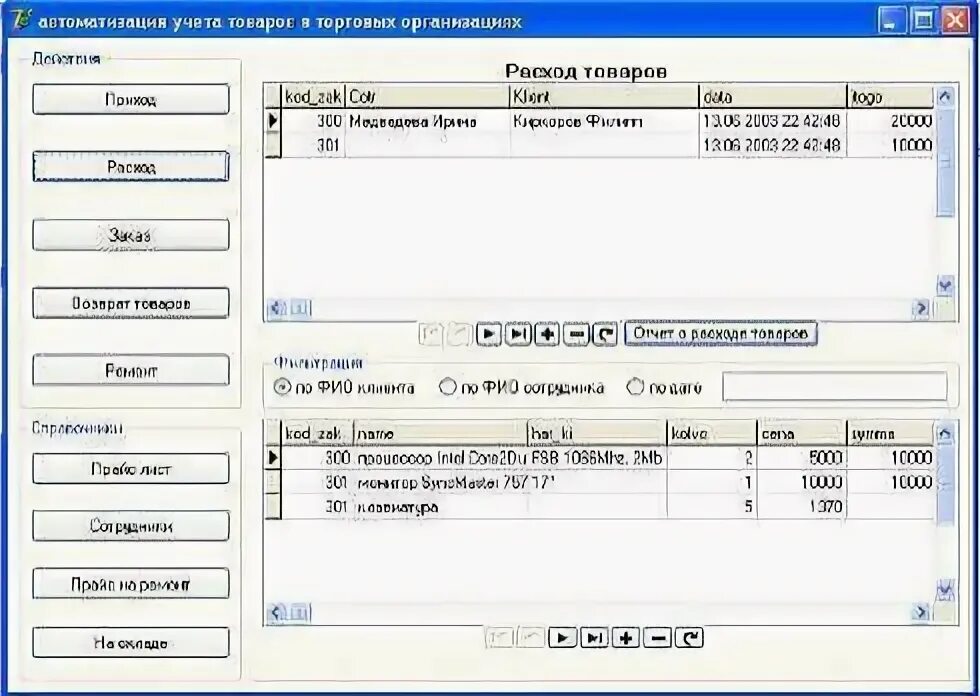Click right arrow of upper grid horizontal scrollbar
The height and width of the screenshot is (696, 980).
pos(921,307)
